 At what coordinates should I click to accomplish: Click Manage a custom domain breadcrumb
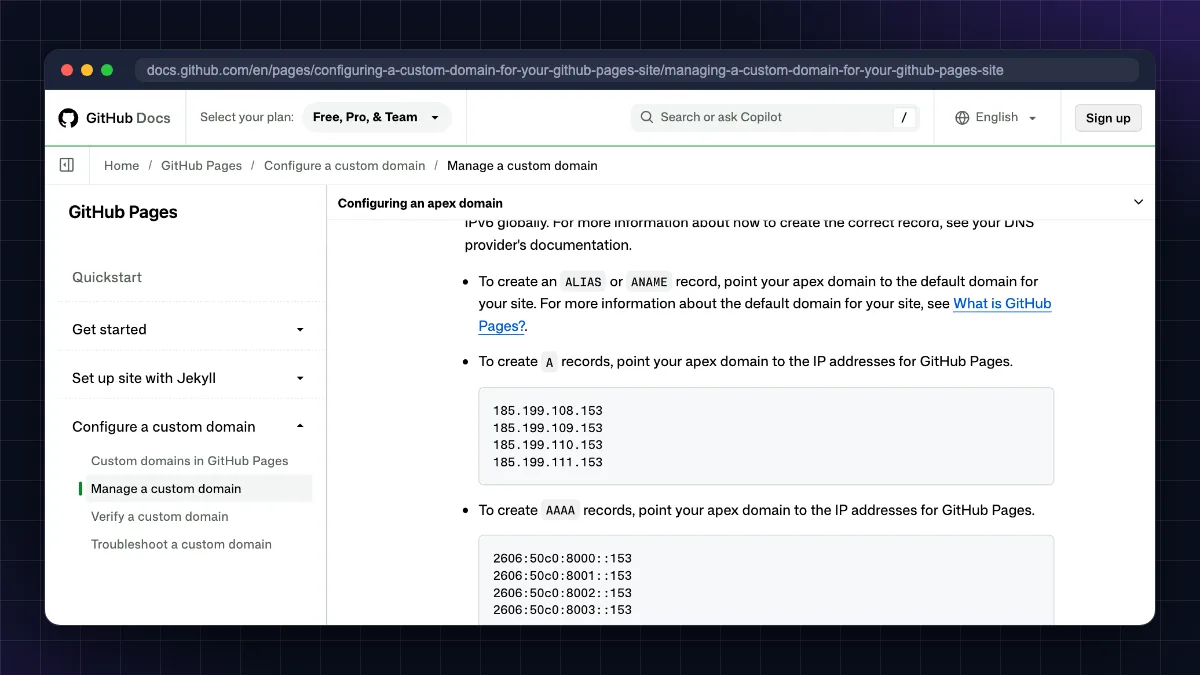pos(522,166)
